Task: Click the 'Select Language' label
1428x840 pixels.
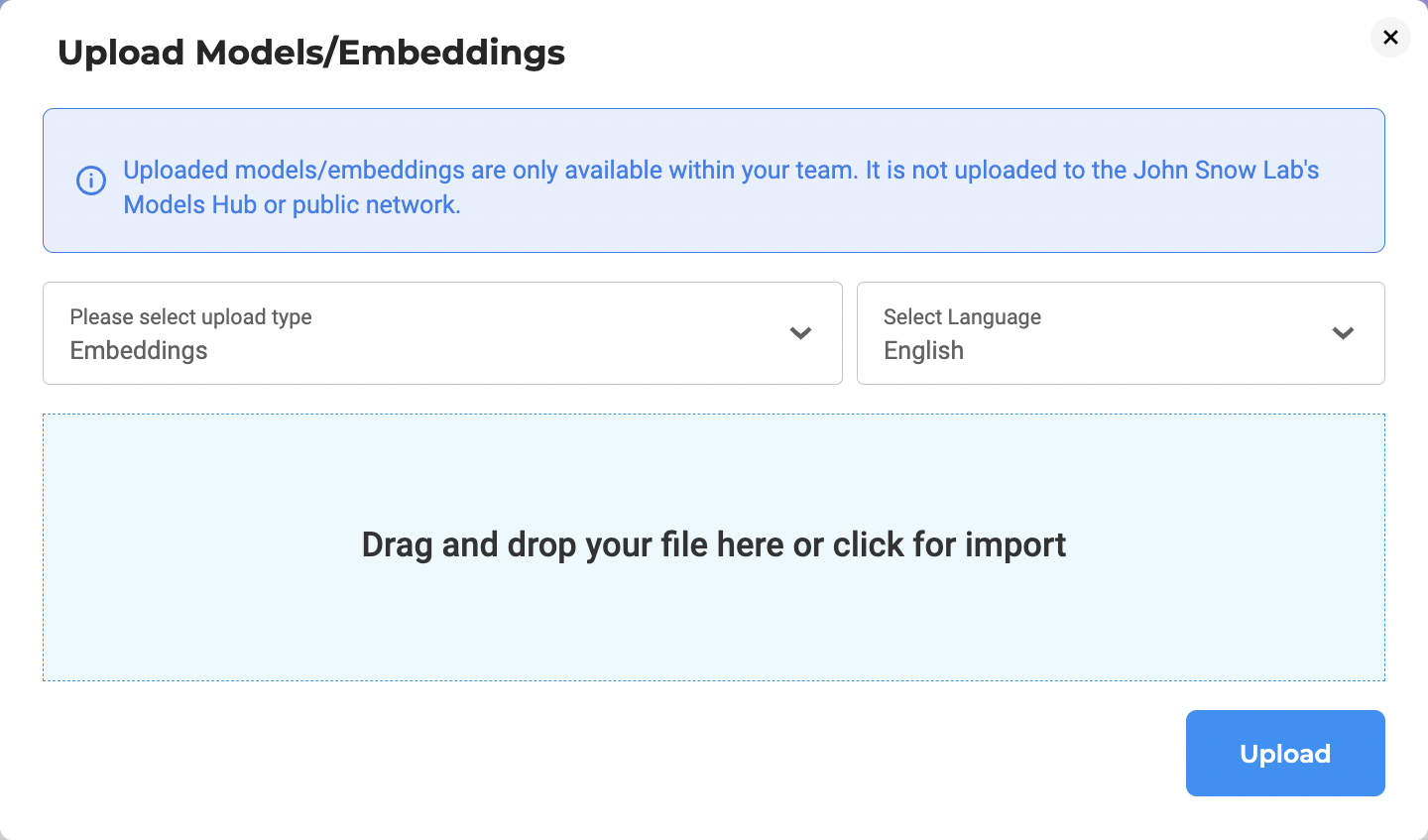Action: [x=962, y=317]
